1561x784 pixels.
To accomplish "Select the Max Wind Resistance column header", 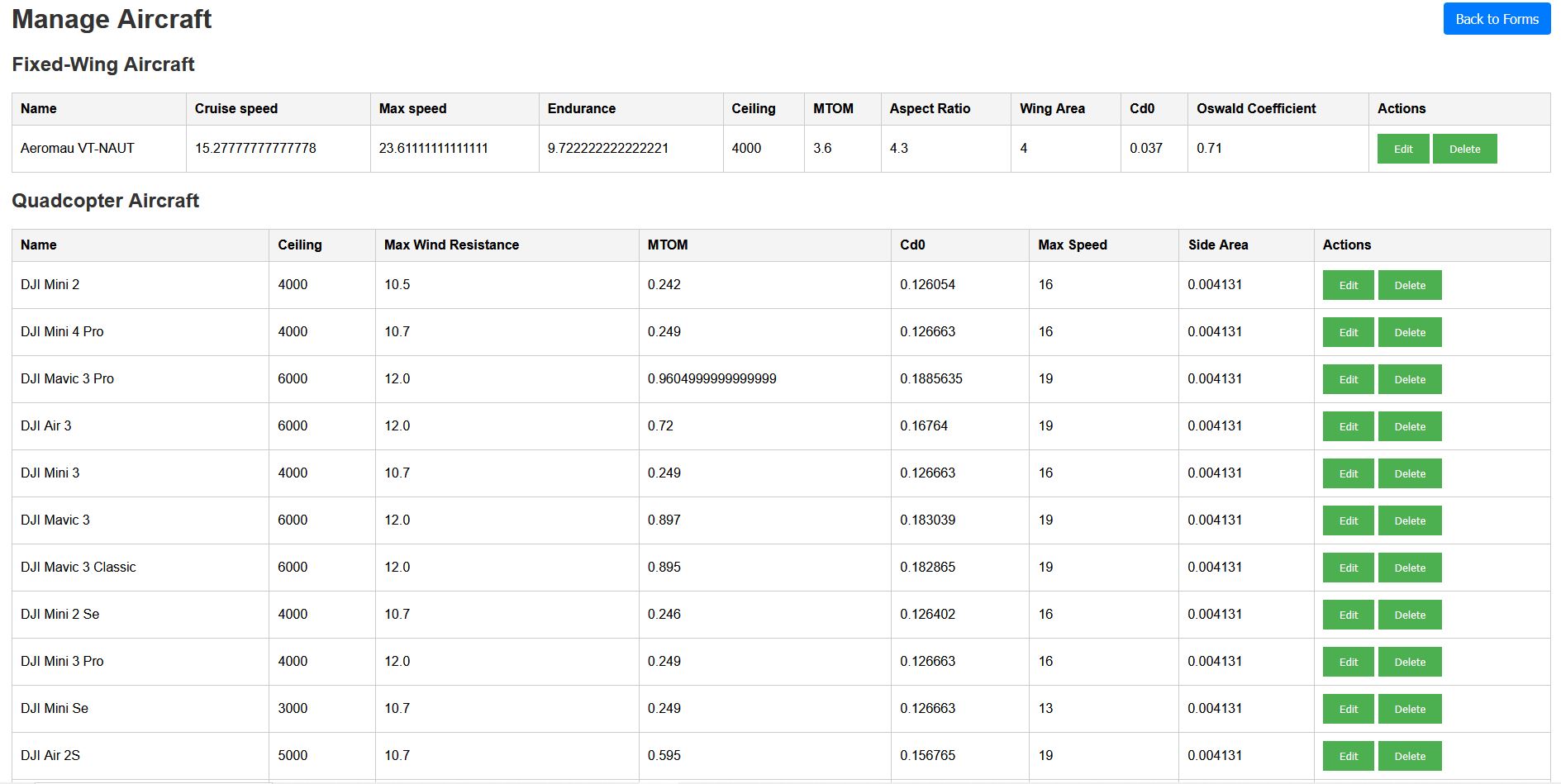I will (450, 245).
